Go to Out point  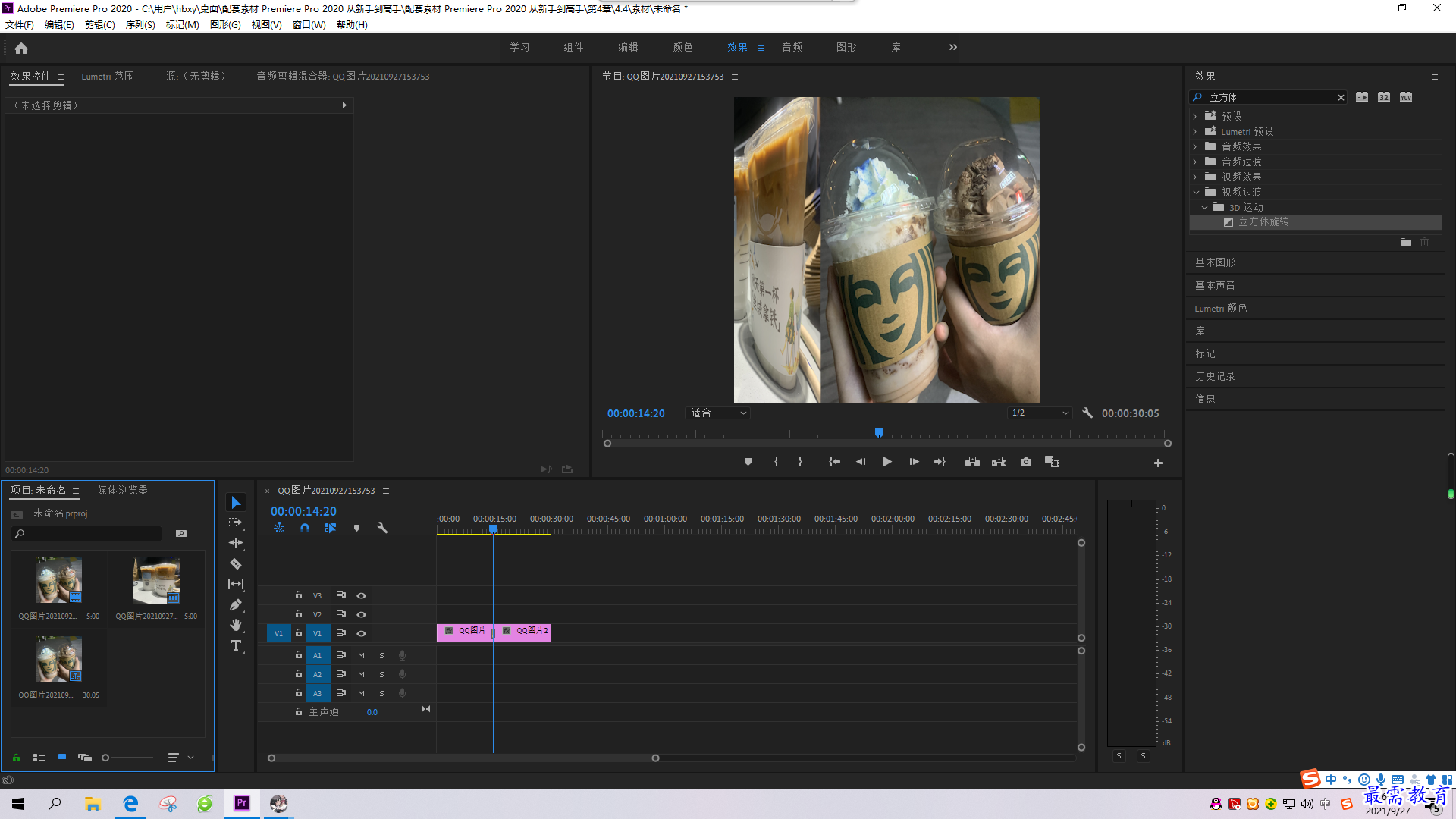pyautogui.click(x=940, y=462)
